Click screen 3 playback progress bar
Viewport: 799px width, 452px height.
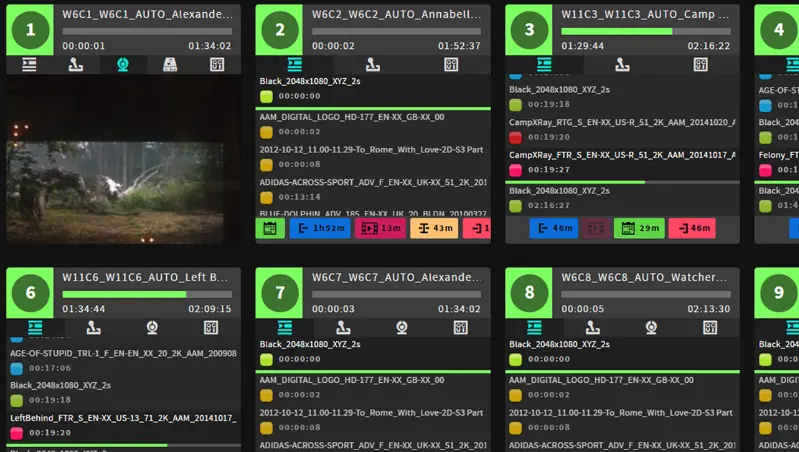click(646, 31)
